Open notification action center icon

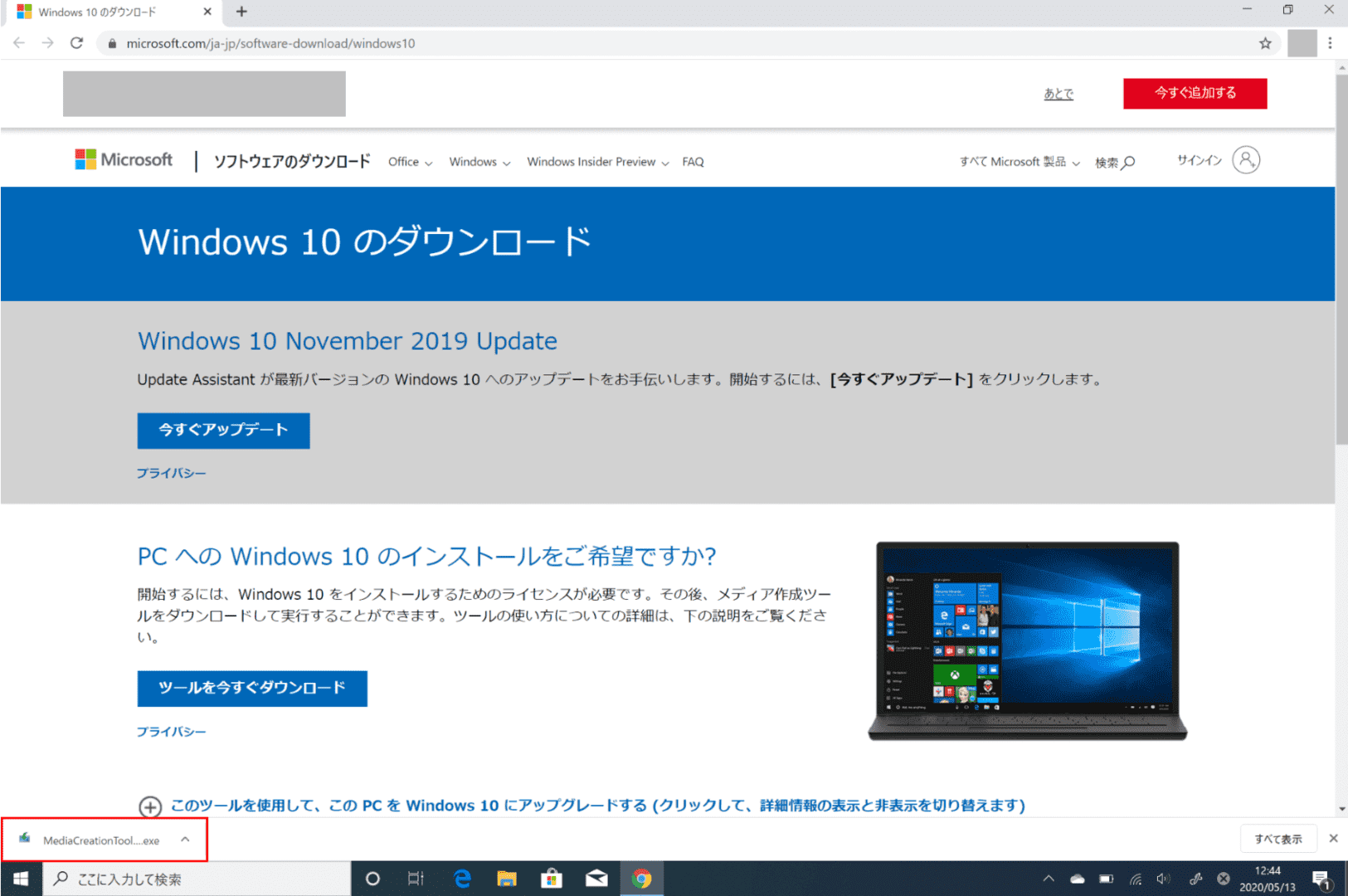(1322, 879)
